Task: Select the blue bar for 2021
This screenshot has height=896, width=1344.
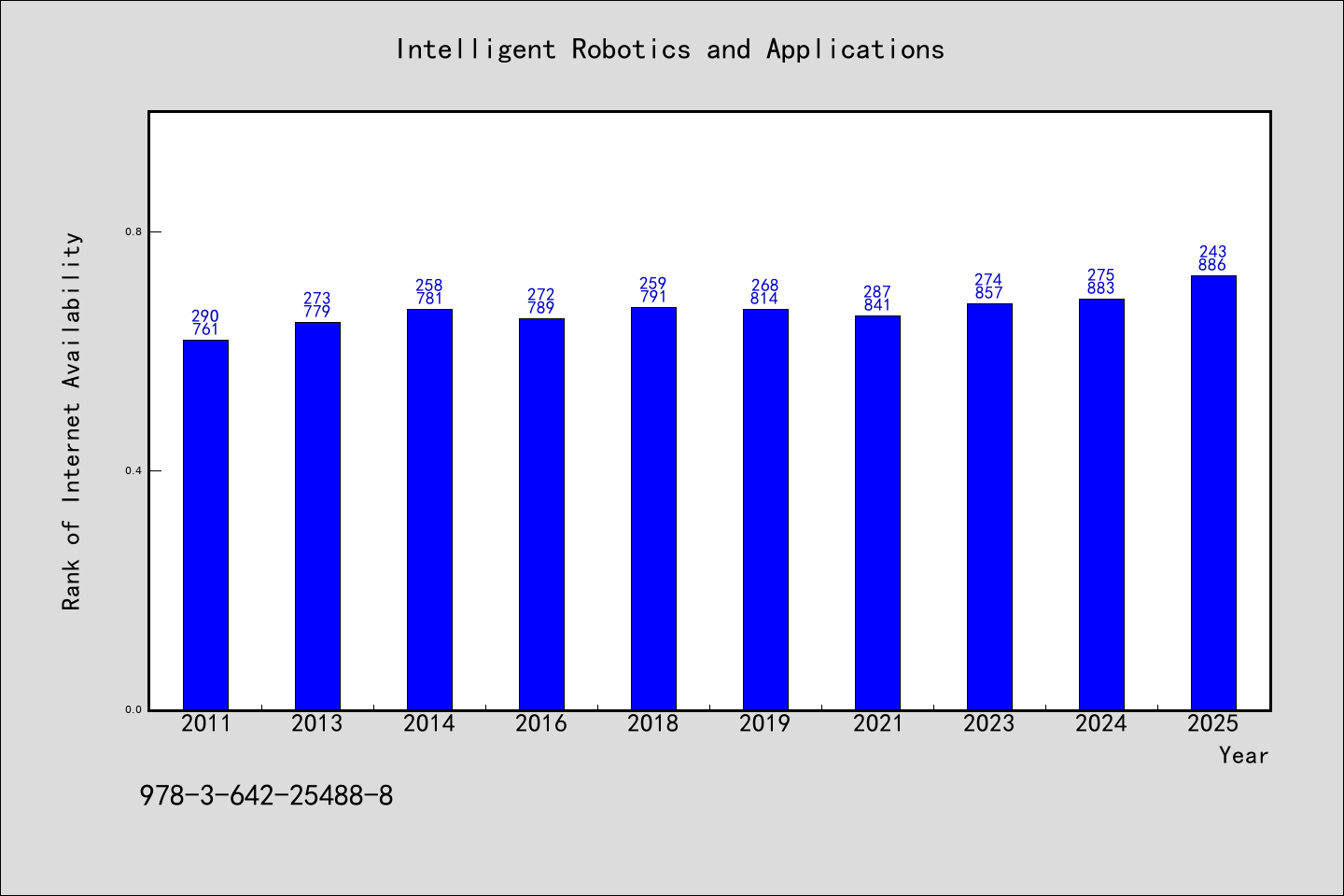Action: tap(877, 512)
